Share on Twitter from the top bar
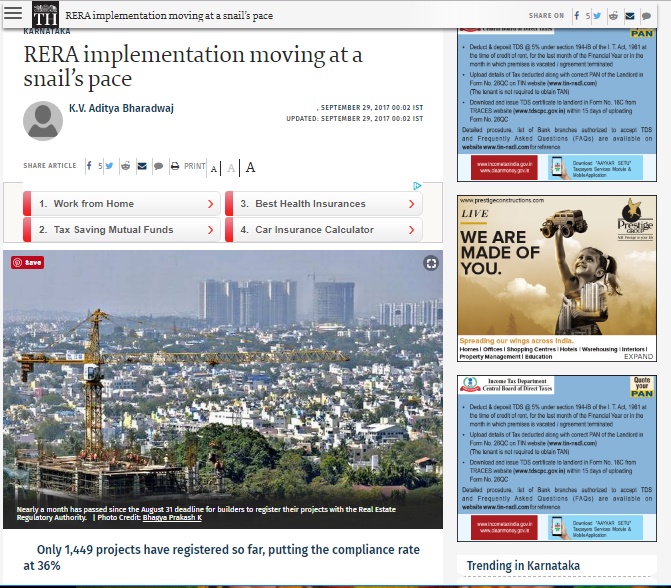The image size is (671, 588). tap(597, 16)
